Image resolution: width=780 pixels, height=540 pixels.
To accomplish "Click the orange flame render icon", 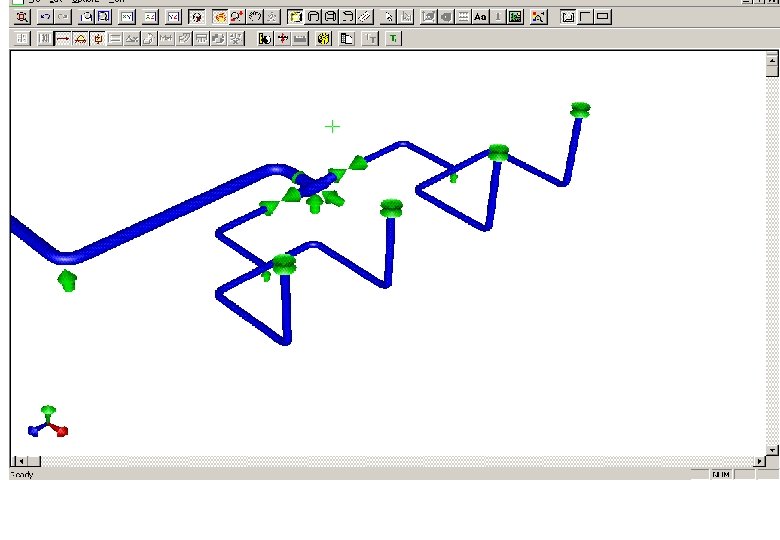I will point(219,17).
